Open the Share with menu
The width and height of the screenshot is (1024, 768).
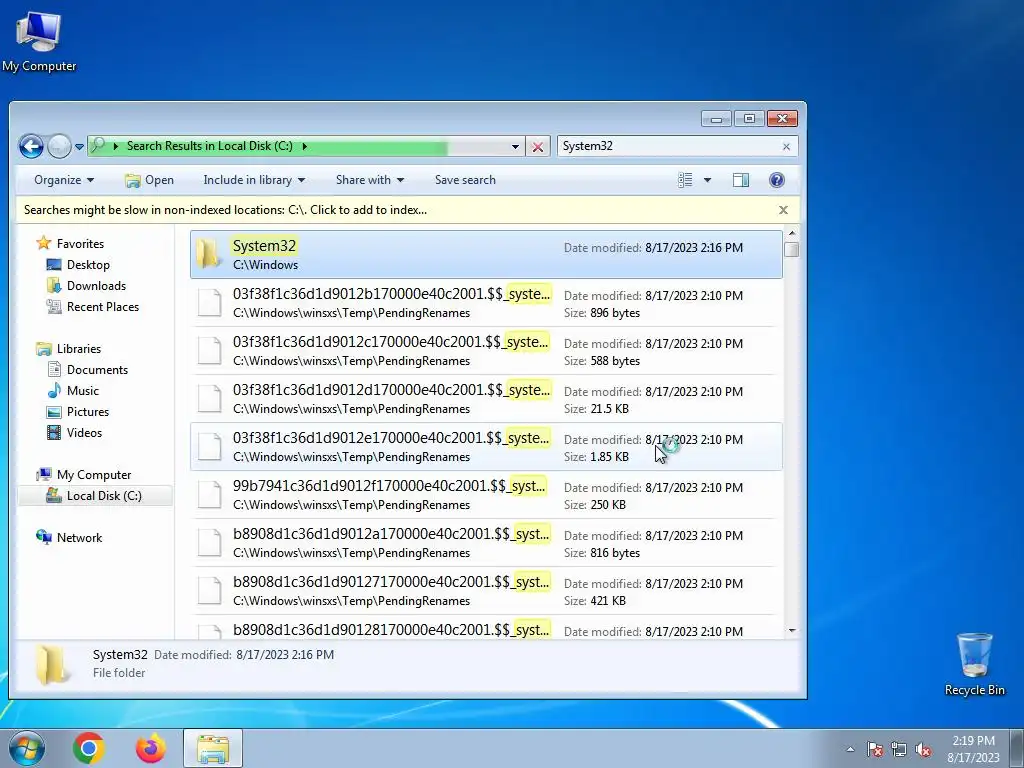pos(370,180)
